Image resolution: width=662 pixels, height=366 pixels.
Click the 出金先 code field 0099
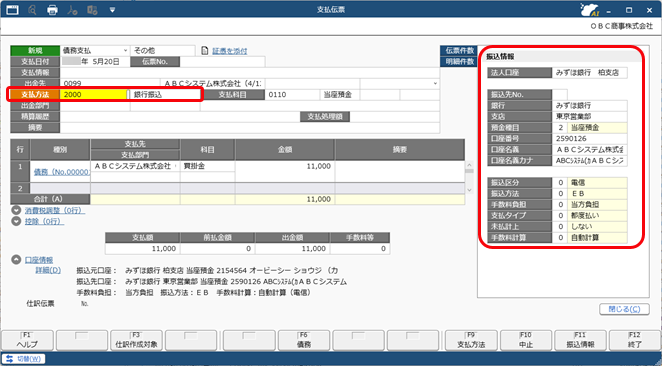pos(110,84)
